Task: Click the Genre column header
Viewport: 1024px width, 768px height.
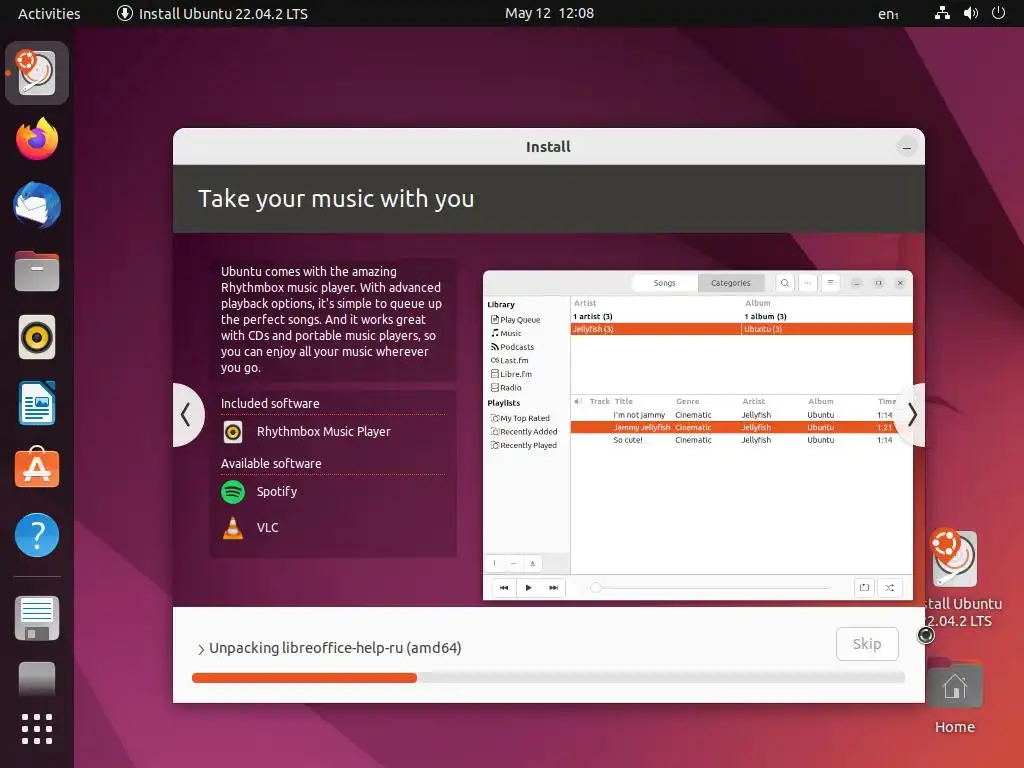Action: [688, 402]
